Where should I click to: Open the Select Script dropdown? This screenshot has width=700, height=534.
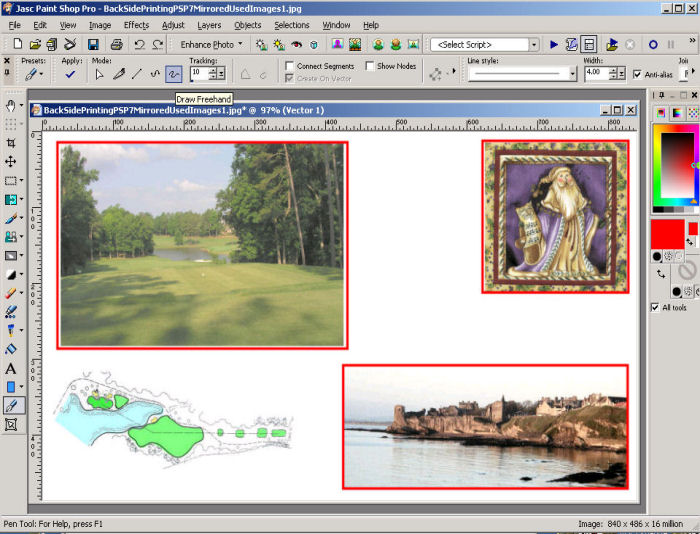pyautogui.click(x=534, y=45)
